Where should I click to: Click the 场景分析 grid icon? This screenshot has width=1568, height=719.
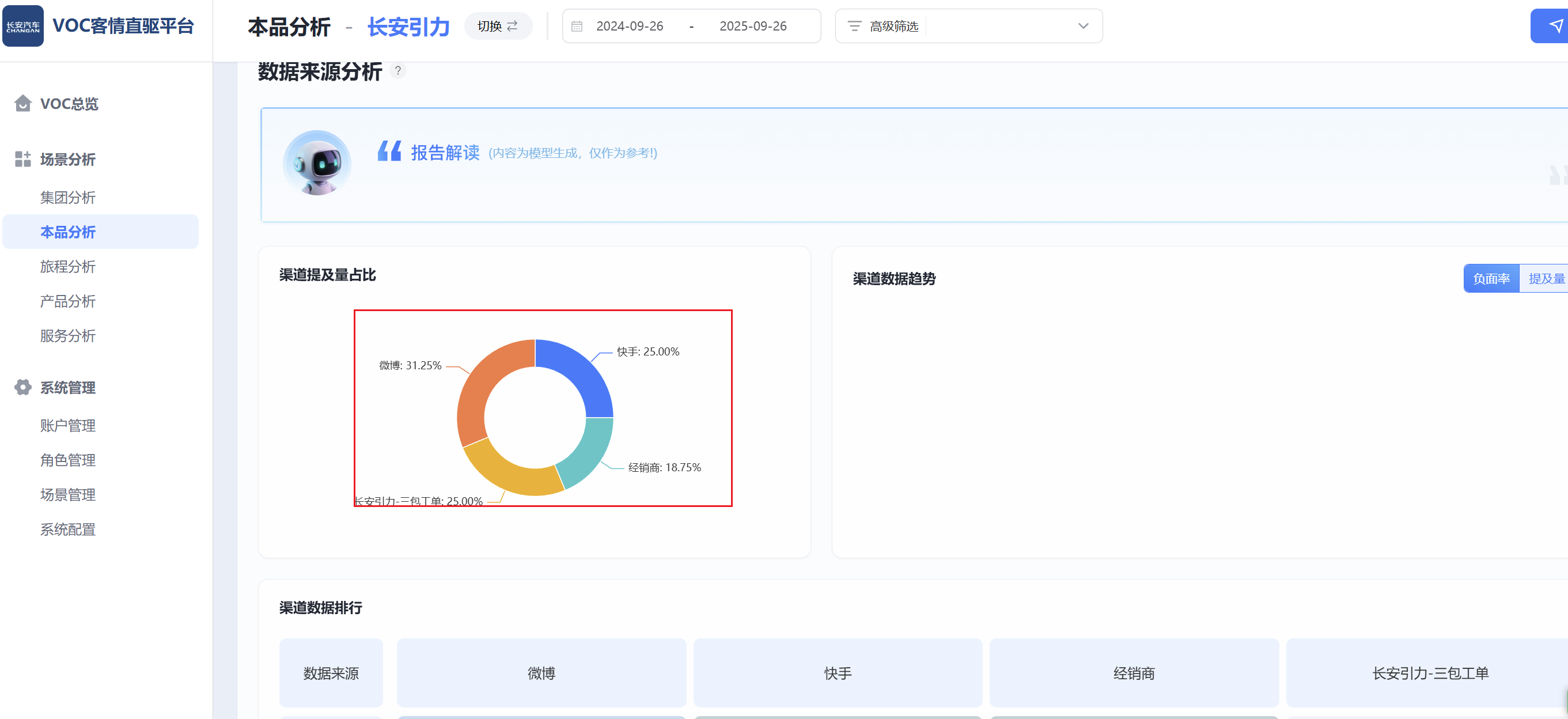(23, 160)
